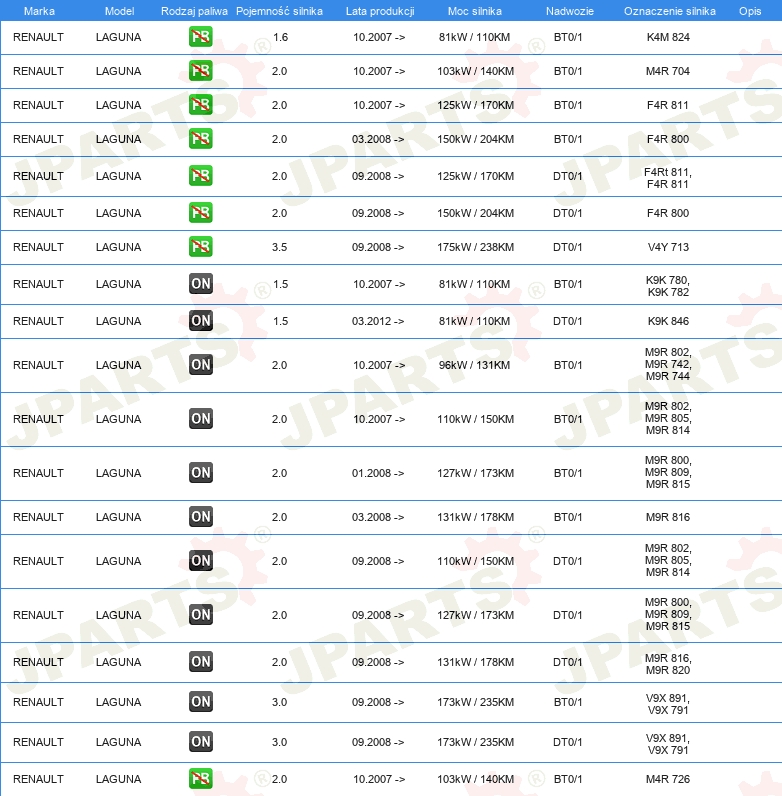Click the Oznaczenie silnika column header
Viewport: 782px width, 796px height.
pyautogui.click(x=670, y=11)
